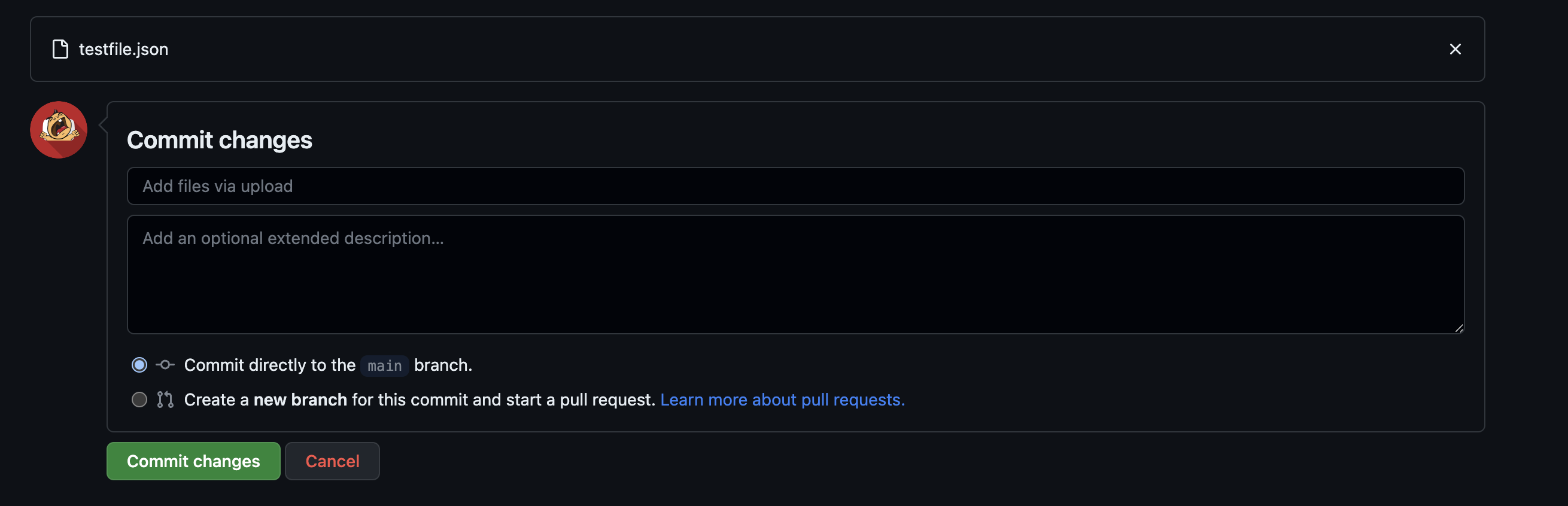Image resolution: width=1568 pixels, height=506 pixels.
Task: Click the file icon beside testfile.json
Action: click(60, 49)
